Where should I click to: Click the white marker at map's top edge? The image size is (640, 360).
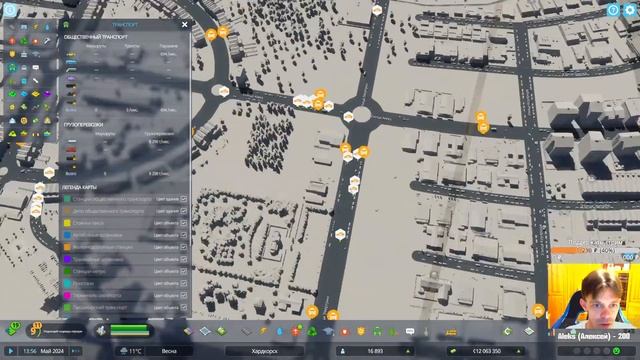click(377, 10)
